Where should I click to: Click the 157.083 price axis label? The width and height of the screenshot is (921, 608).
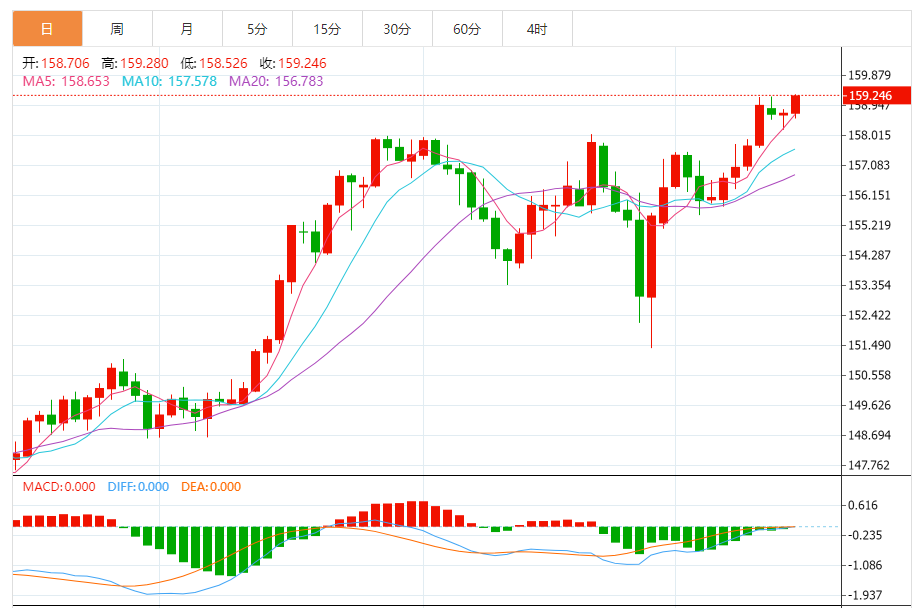tap(869, 165)
